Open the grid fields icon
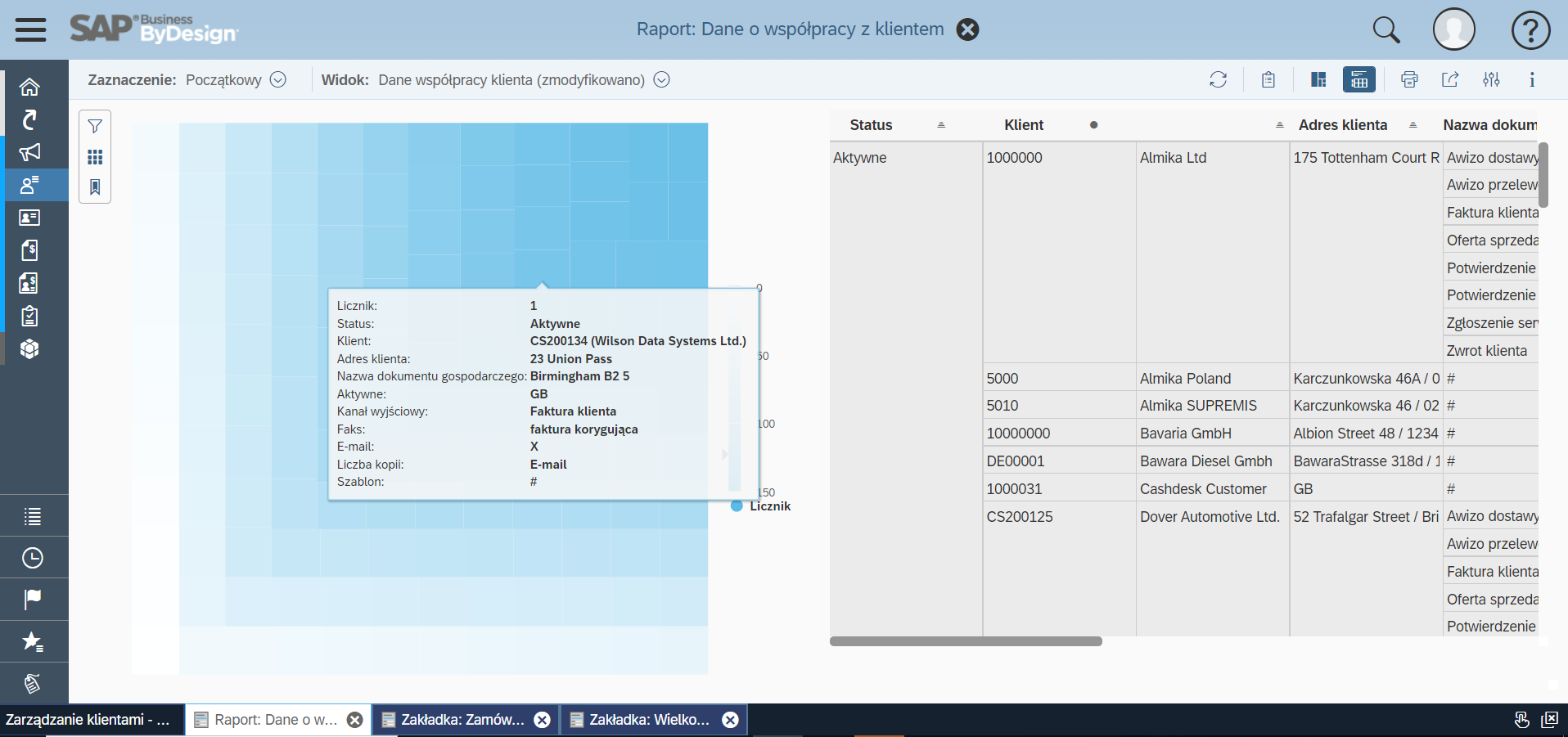Image resolution: width=1568 pixels, height=737 pixels. click(x=95, y=157)
